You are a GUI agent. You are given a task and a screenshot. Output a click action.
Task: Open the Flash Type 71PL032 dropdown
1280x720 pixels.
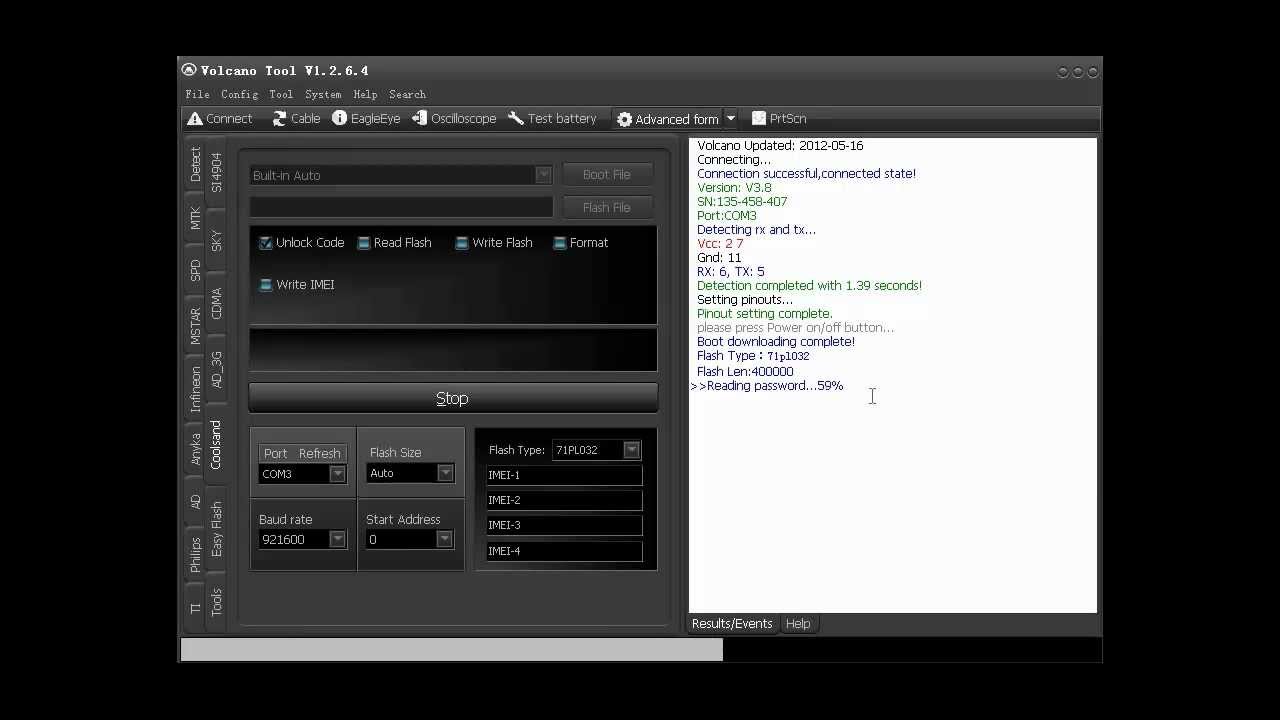(x=632, y=450)
